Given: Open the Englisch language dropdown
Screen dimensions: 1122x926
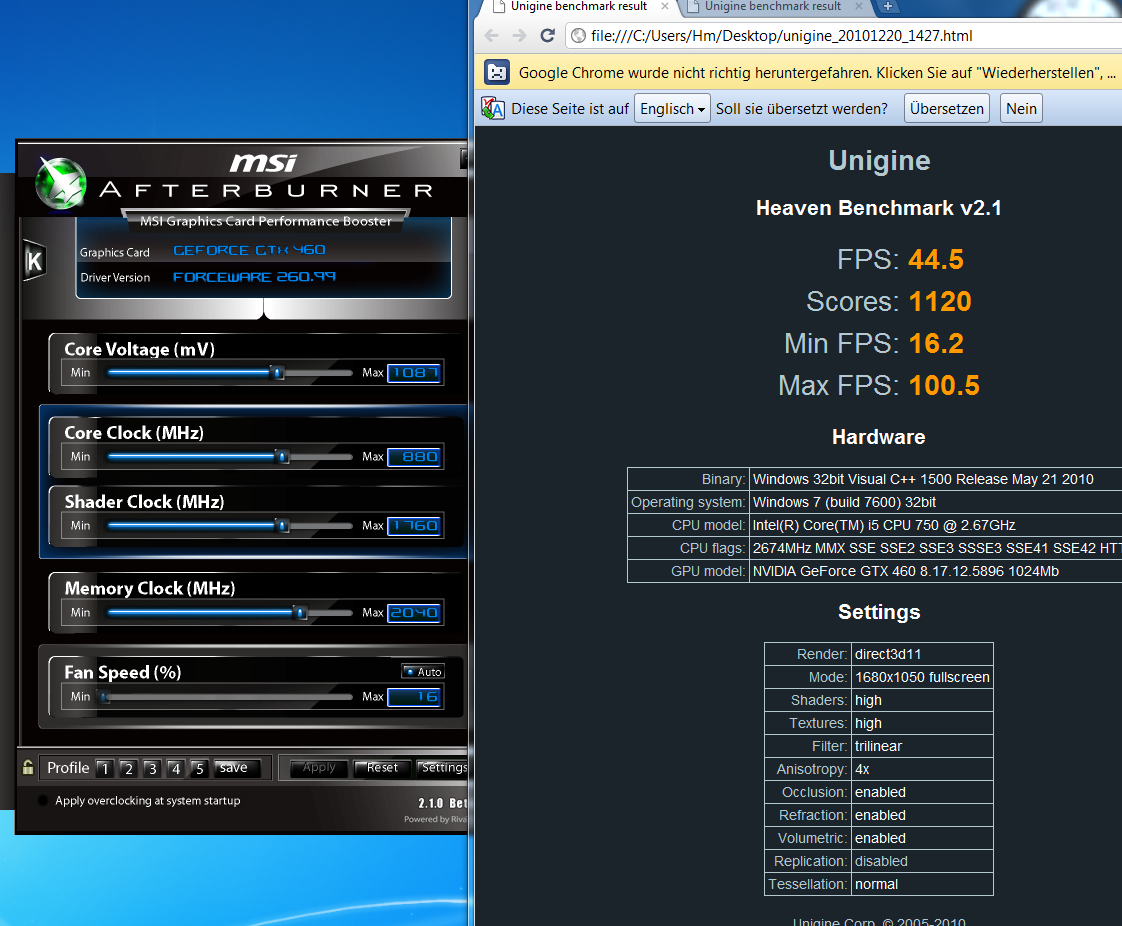Looking at the screenshot, I should 672,108.
